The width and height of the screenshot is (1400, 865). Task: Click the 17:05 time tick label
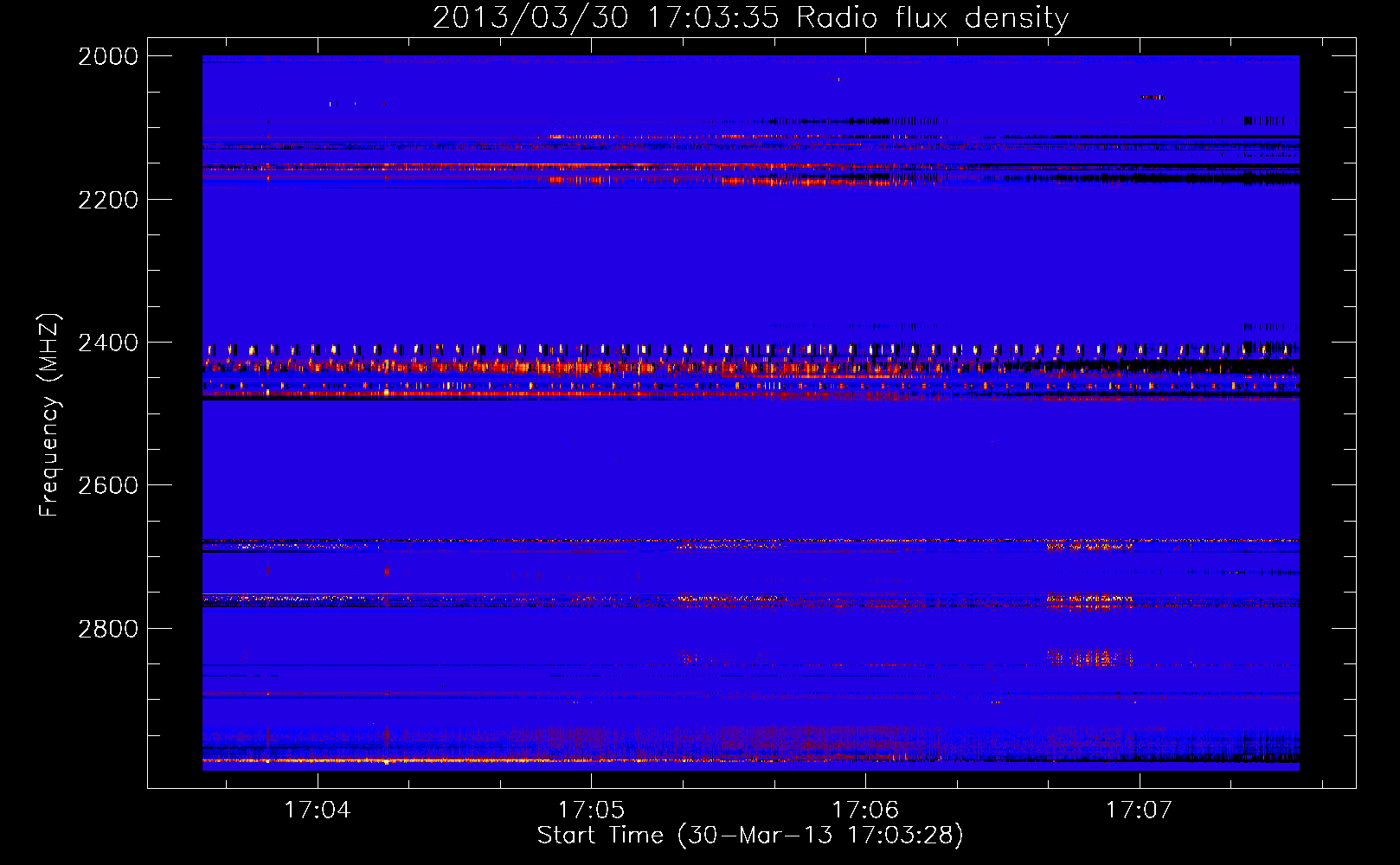[x=592, y=810]
